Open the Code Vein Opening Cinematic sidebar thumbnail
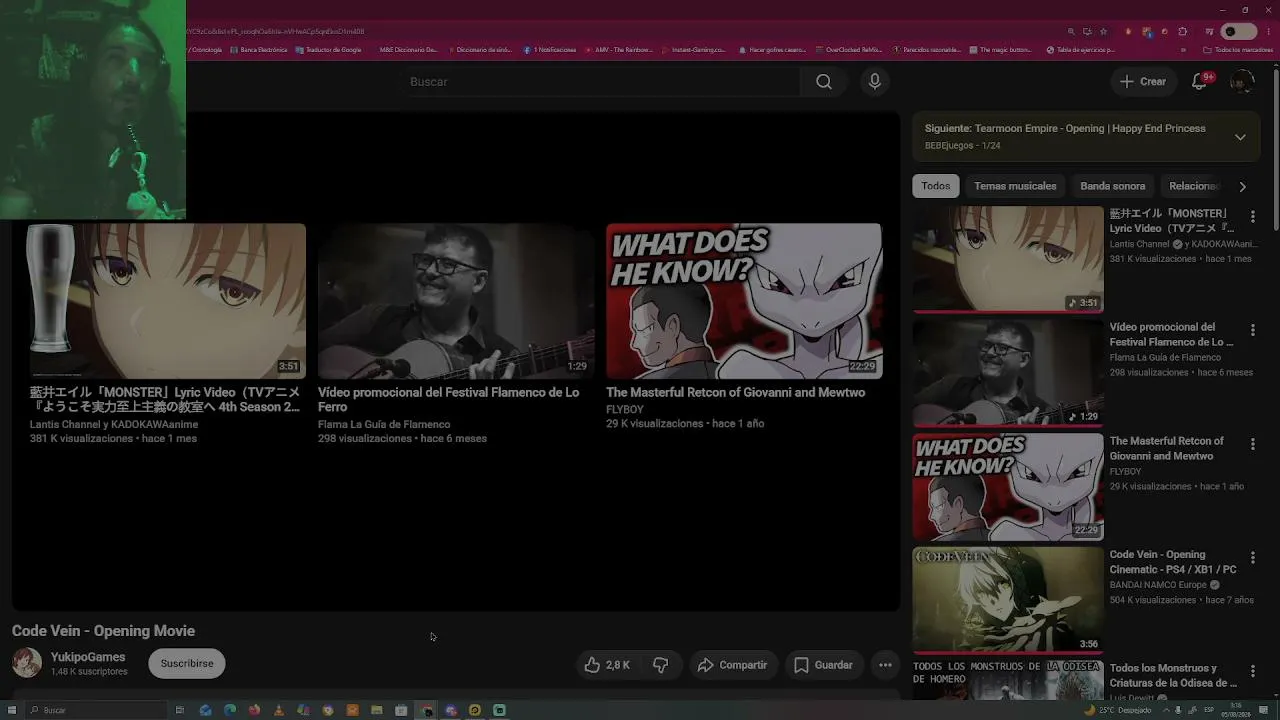Image resolution: width=1280 pixels, height=720 pixels. coord(1008,600)
